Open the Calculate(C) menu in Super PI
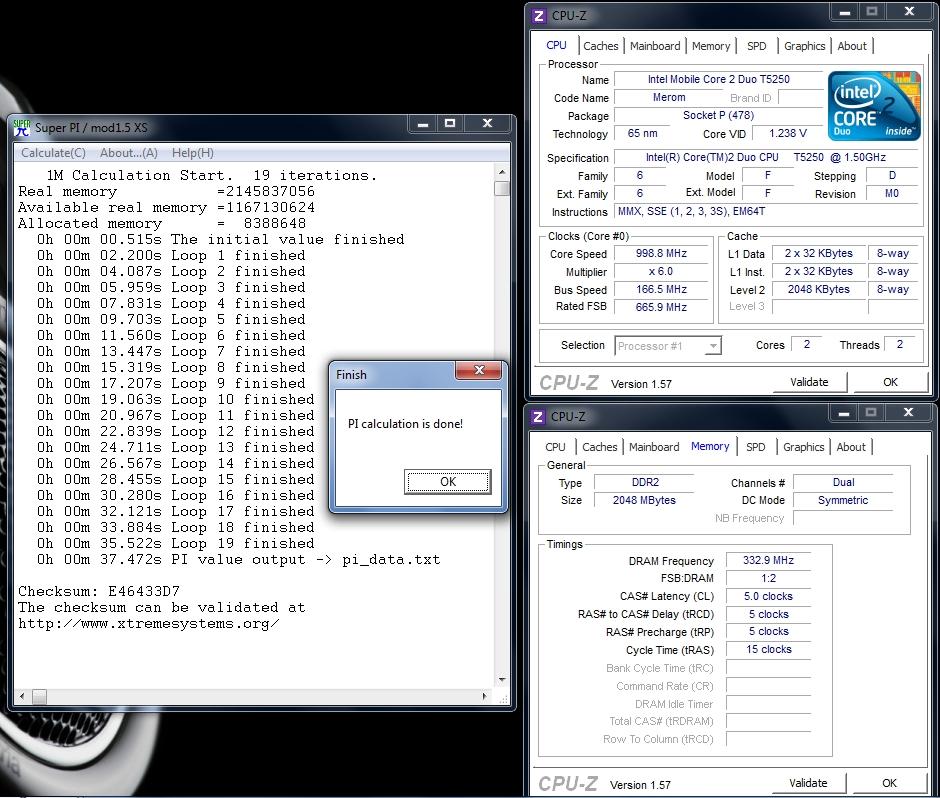 [x=53, y=153]
